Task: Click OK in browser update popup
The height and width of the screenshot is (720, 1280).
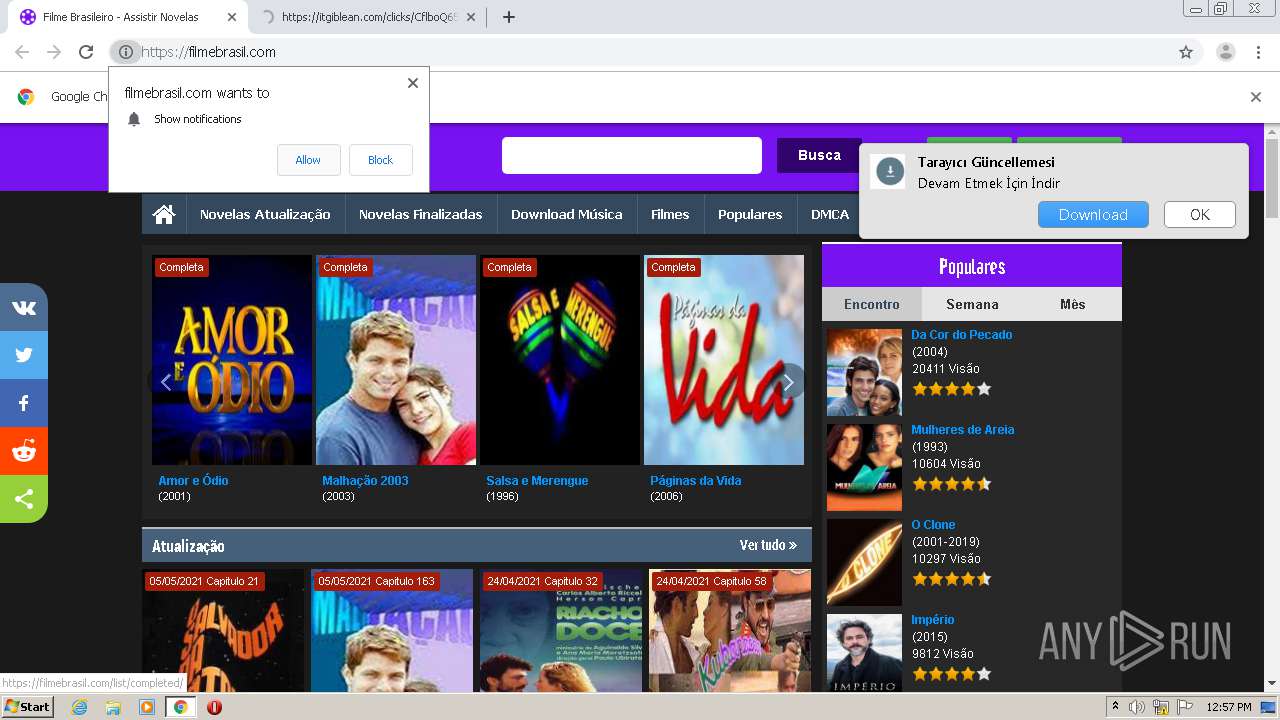Action: [1200, 214]
